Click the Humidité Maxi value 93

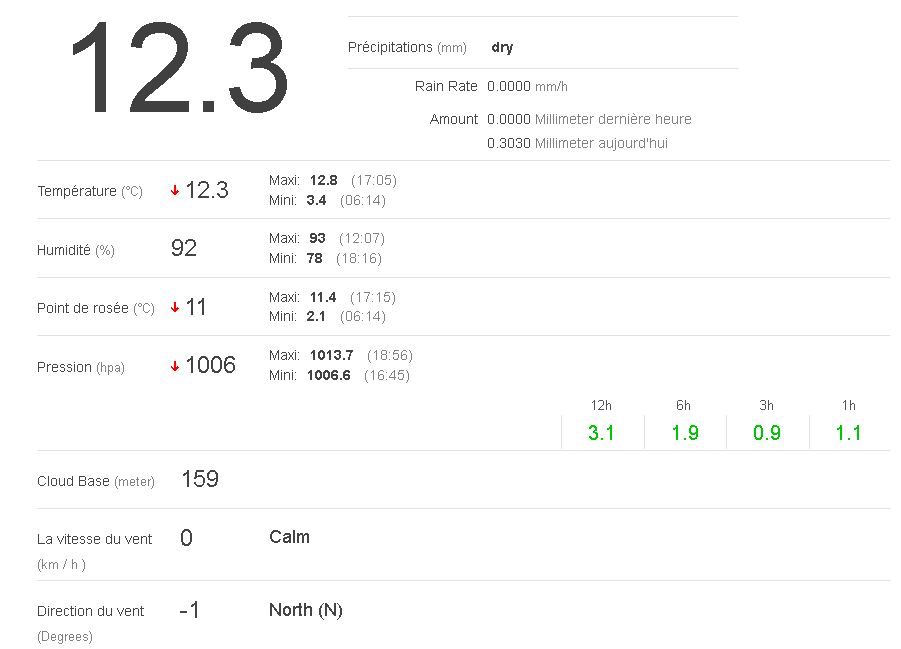tap(317, 239)
